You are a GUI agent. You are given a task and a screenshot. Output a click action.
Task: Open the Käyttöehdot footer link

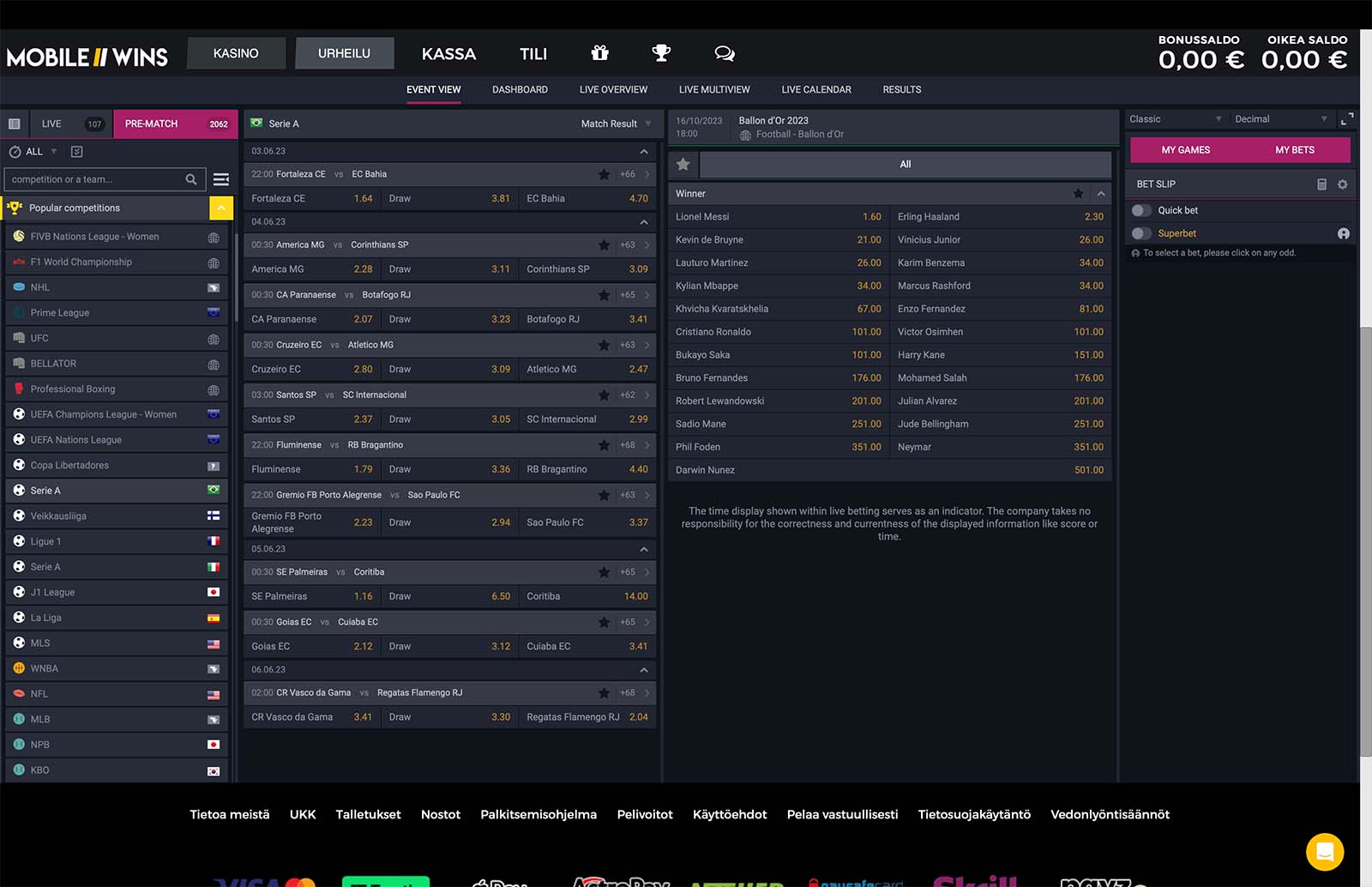tap(729, 814)
